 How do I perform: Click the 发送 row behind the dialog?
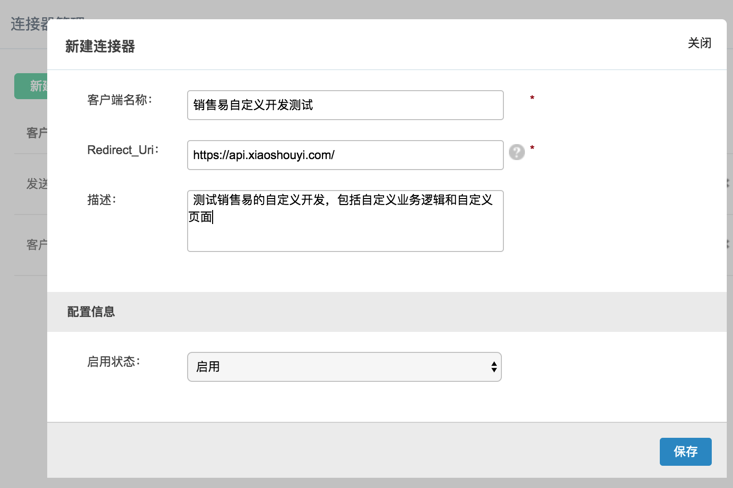pos(36,184)
